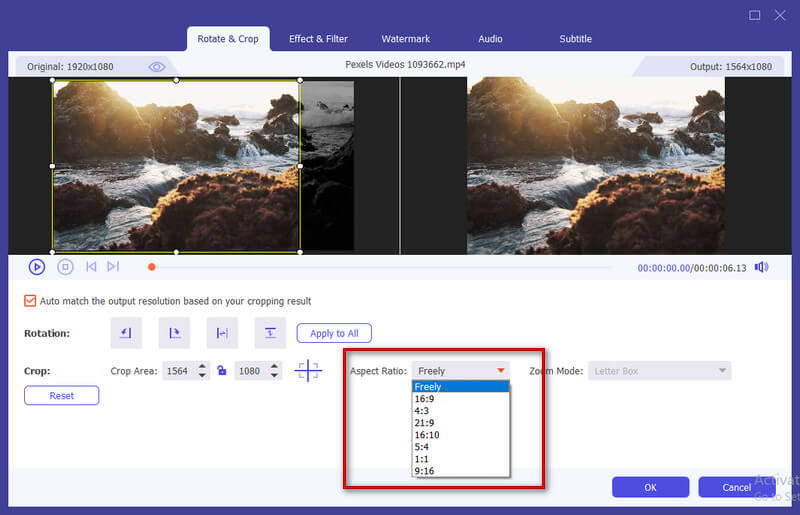This screenshot has width=800, height=515.
Task: Open the Subtitle tab
Action: [576, 39]
